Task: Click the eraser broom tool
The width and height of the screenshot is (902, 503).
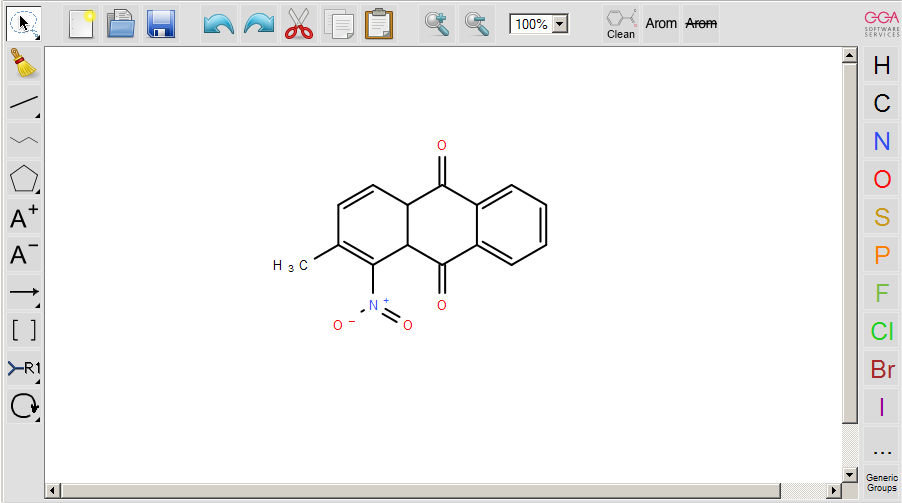Action: (24, 64)
